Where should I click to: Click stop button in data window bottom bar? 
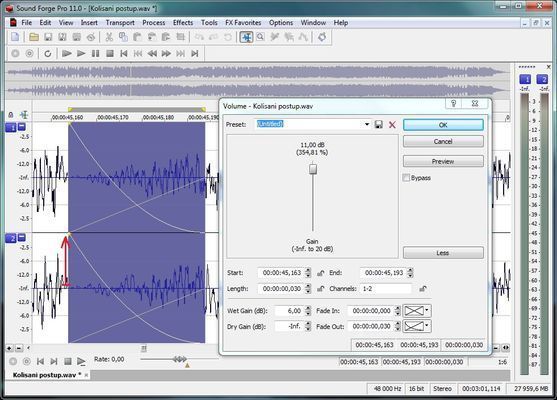pyautogui.click(x=67, y=362)
